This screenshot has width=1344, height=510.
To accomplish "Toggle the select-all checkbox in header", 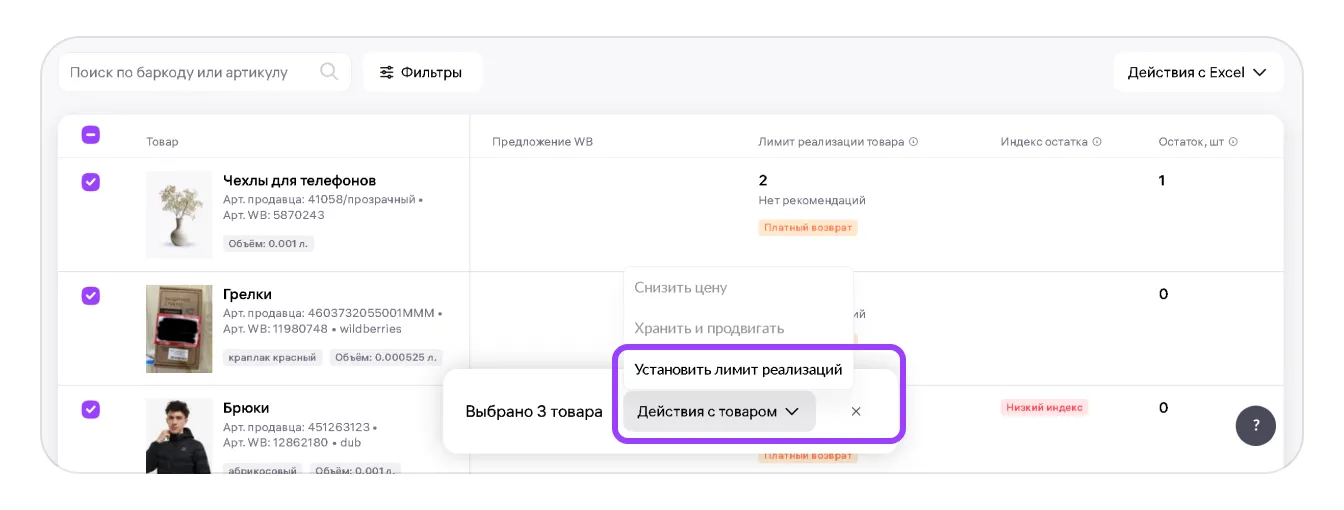I will pyautogui.click(x=90, y=135).
